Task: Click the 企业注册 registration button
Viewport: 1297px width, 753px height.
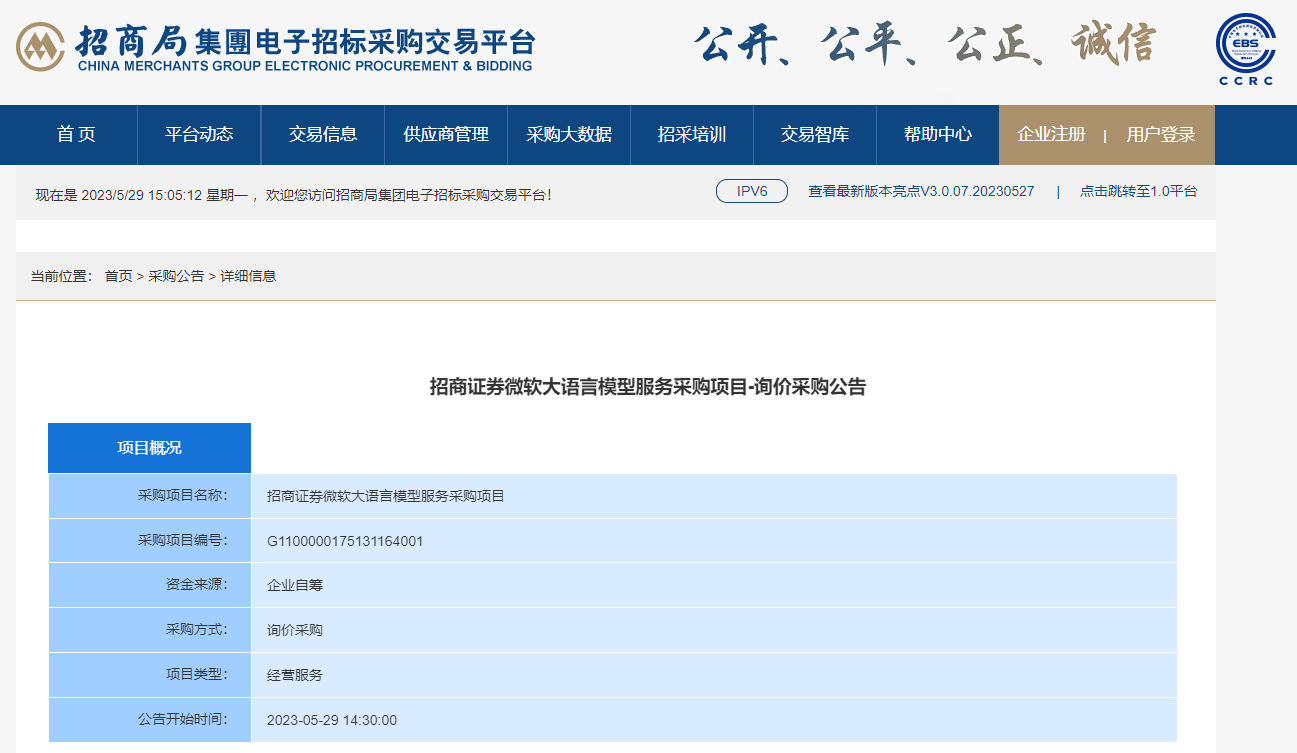Action: pyautogui.click(x=1051, y=135)
